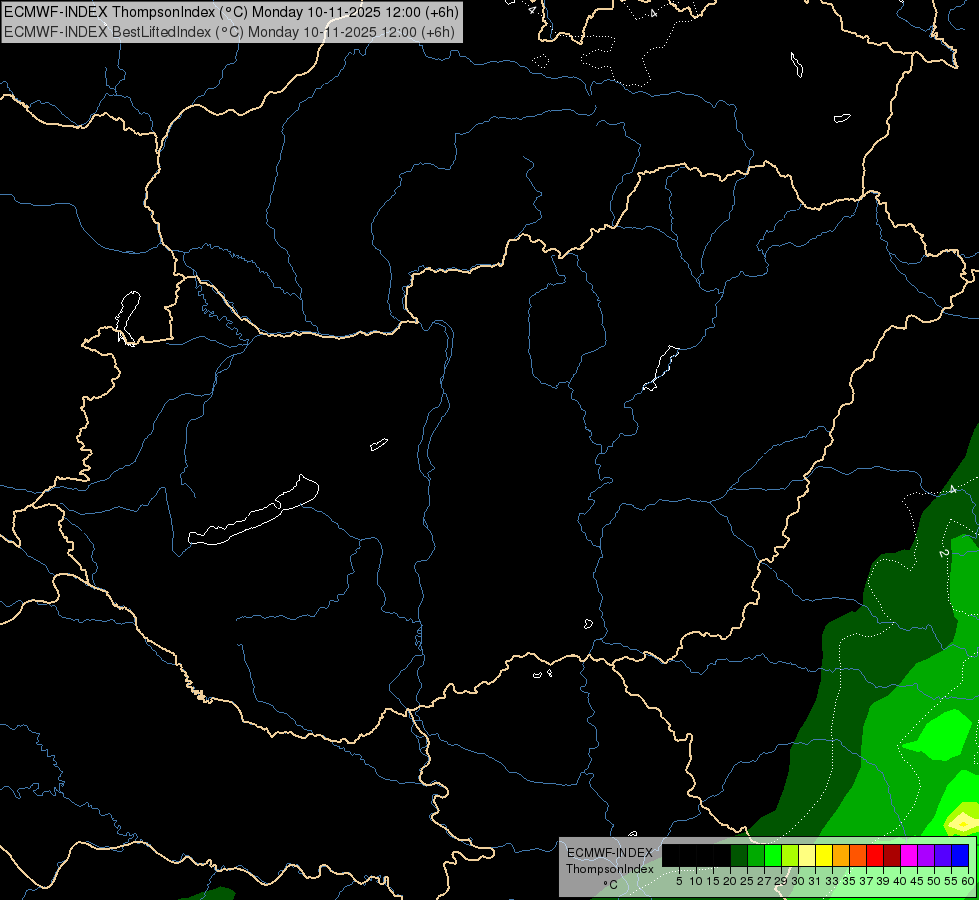979x900 pixels.
Task: Click legend tick value '37'
Action: (866, 881)
